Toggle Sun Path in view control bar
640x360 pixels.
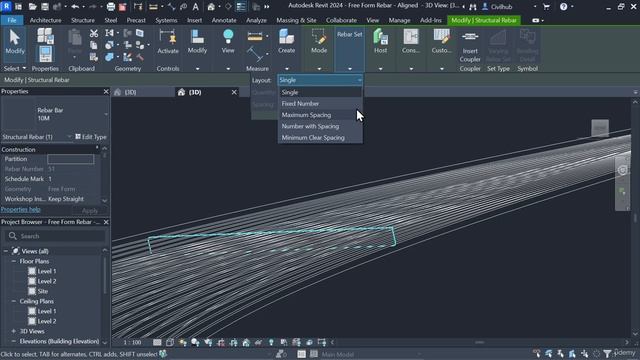coord(182,342)
